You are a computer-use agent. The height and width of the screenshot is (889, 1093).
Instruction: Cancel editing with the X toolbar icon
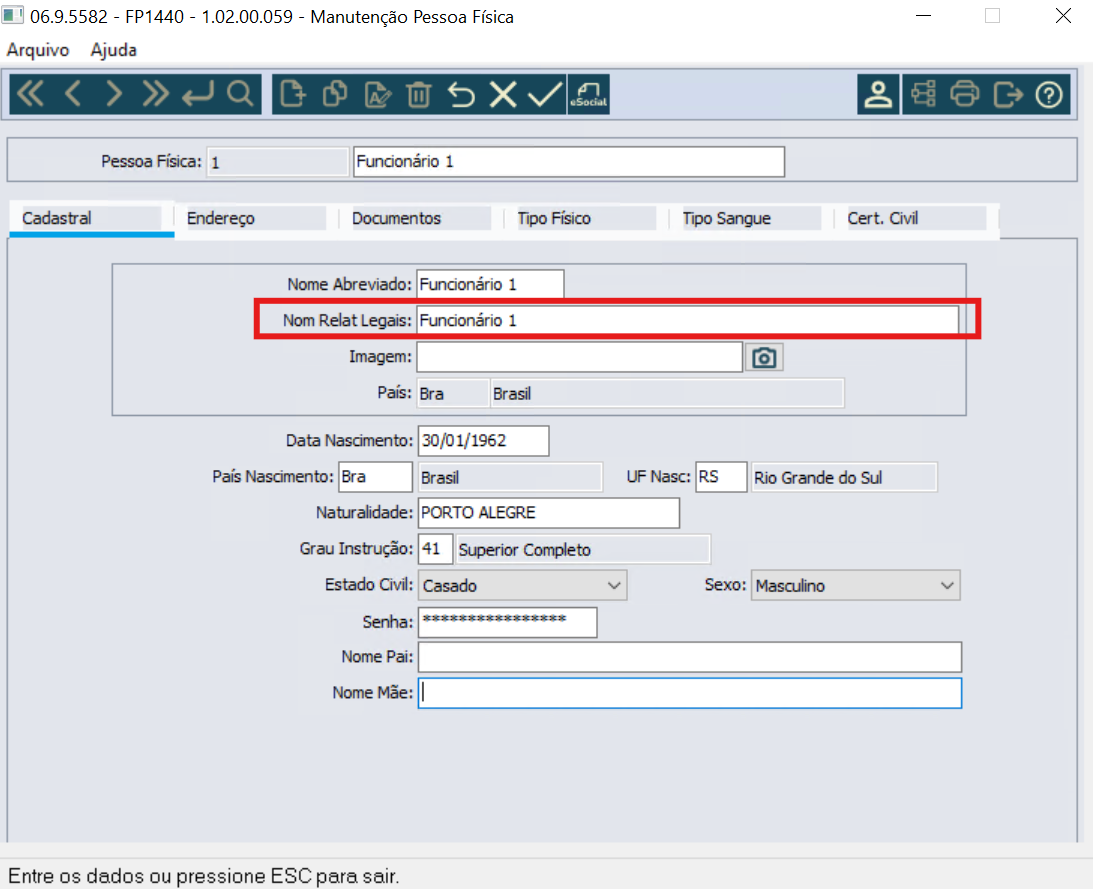pos(503,93)
